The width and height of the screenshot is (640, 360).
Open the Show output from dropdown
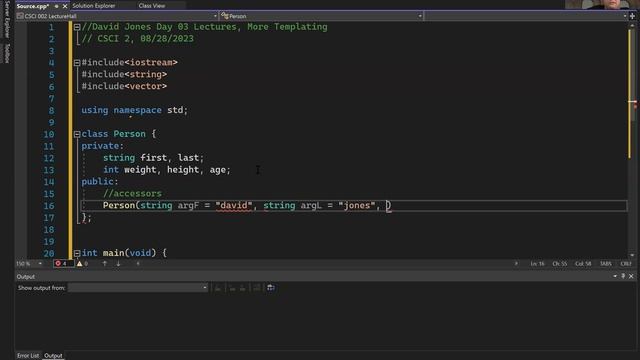[x=138, y=288]
